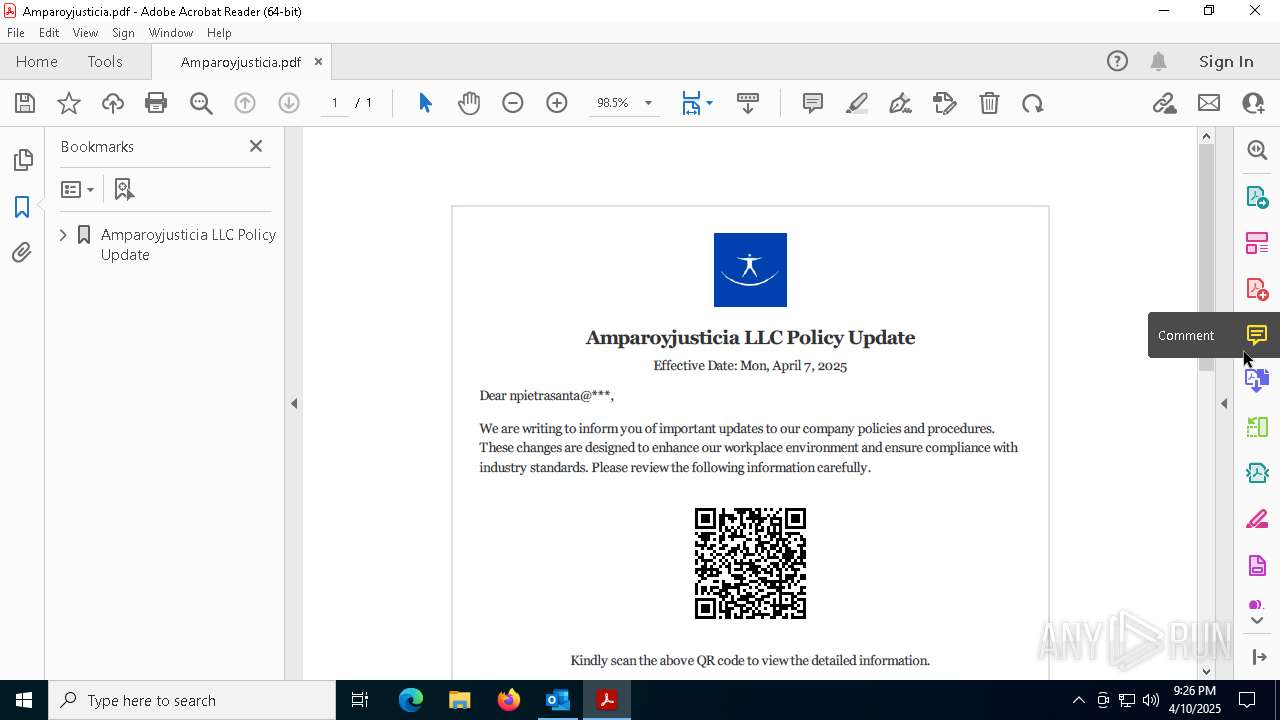The image size is (1280, 720).
Task: Activate the selection arrow tool
Action: tap(425, 103)
